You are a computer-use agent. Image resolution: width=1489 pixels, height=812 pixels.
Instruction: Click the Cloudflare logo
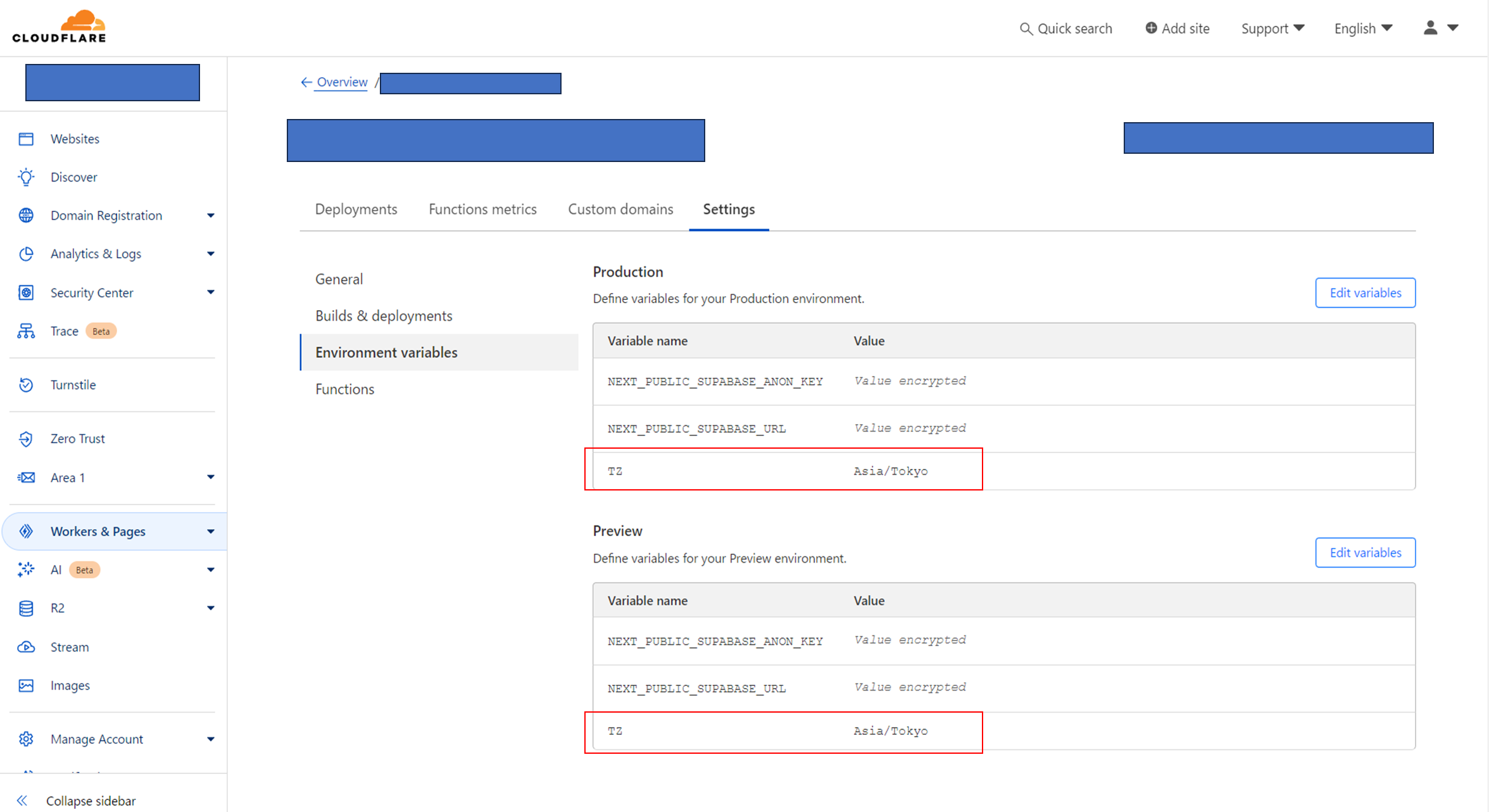pyautogui.click(x=60, y=27)
